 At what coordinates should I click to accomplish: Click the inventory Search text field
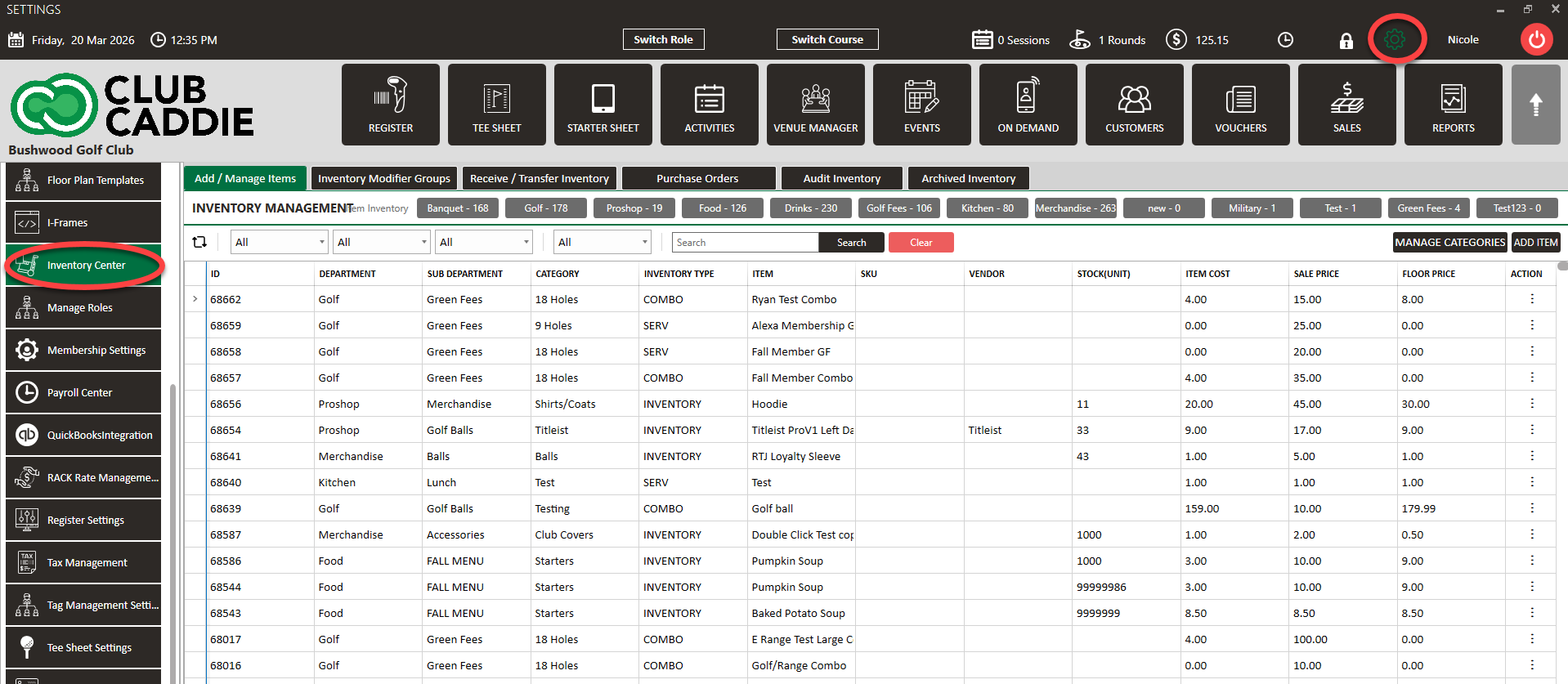[744, 242]
